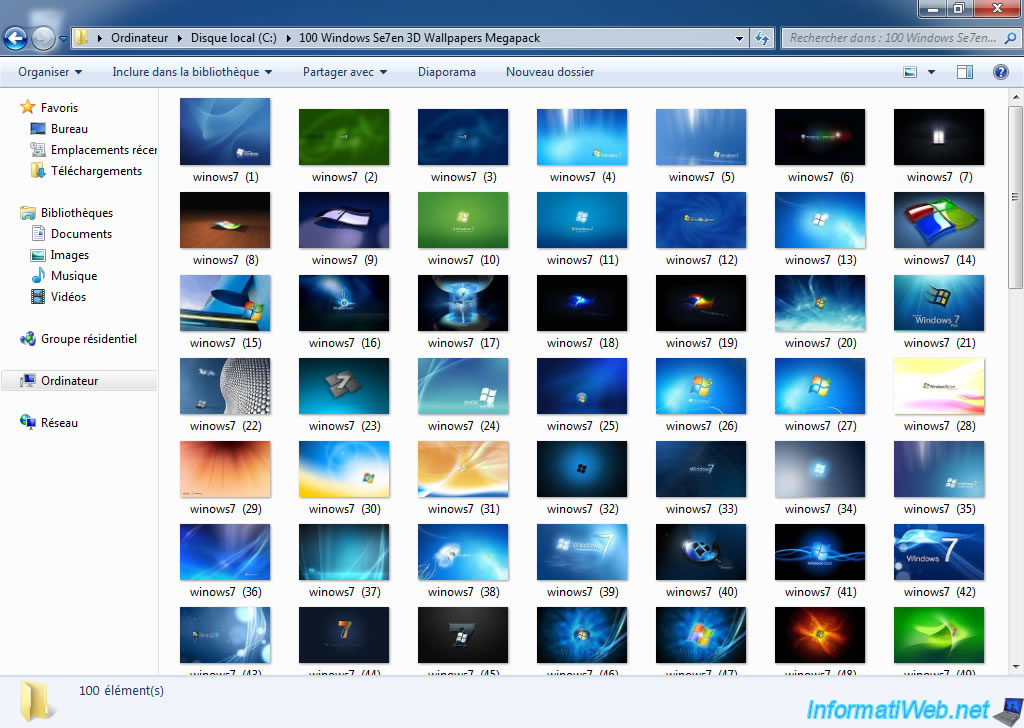Select 100 Windows Se7en 3D Wallpapers Megapack breadcrumb

(x=419, y=38)
